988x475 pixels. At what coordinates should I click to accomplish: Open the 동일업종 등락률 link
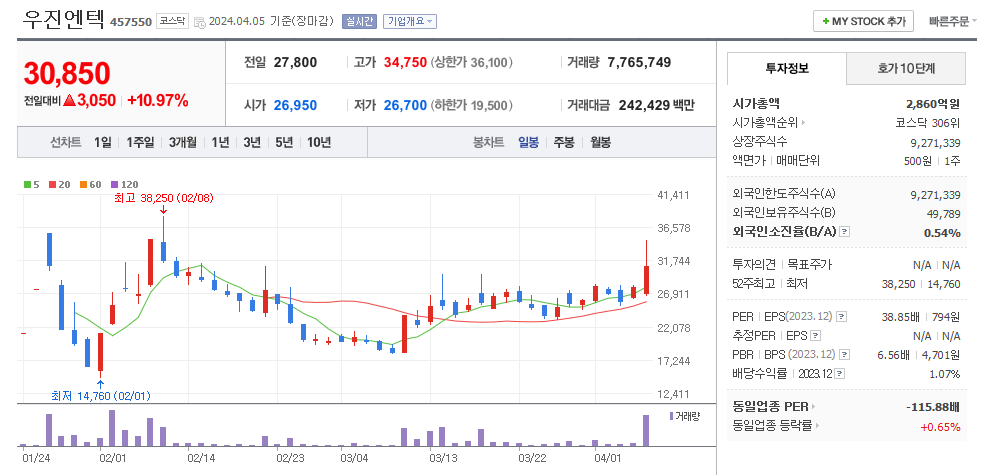point(778,426)
